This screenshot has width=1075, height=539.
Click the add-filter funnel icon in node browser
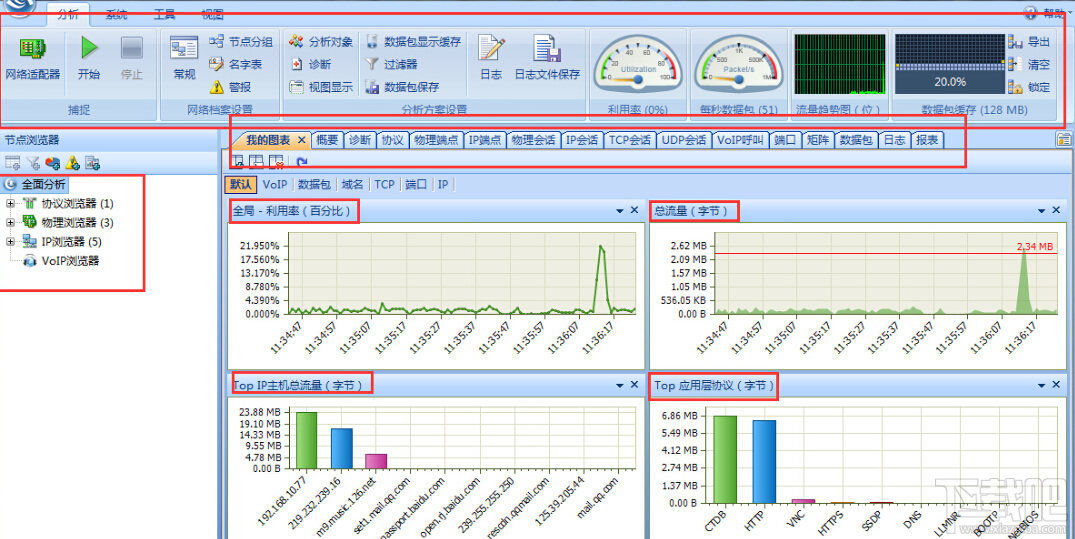[33, 163]
